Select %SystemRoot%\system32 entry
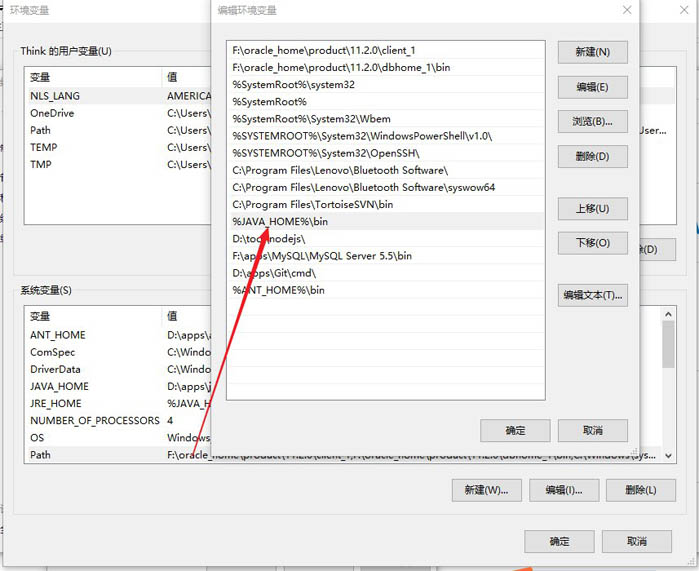The height and width of the screenshot is (571, 699). pyautogui.click(x=386, y=85)
